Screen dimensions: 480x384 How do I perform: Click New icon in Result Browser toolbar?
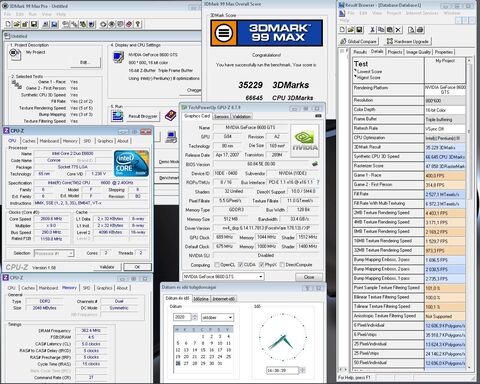coord(342,30)
